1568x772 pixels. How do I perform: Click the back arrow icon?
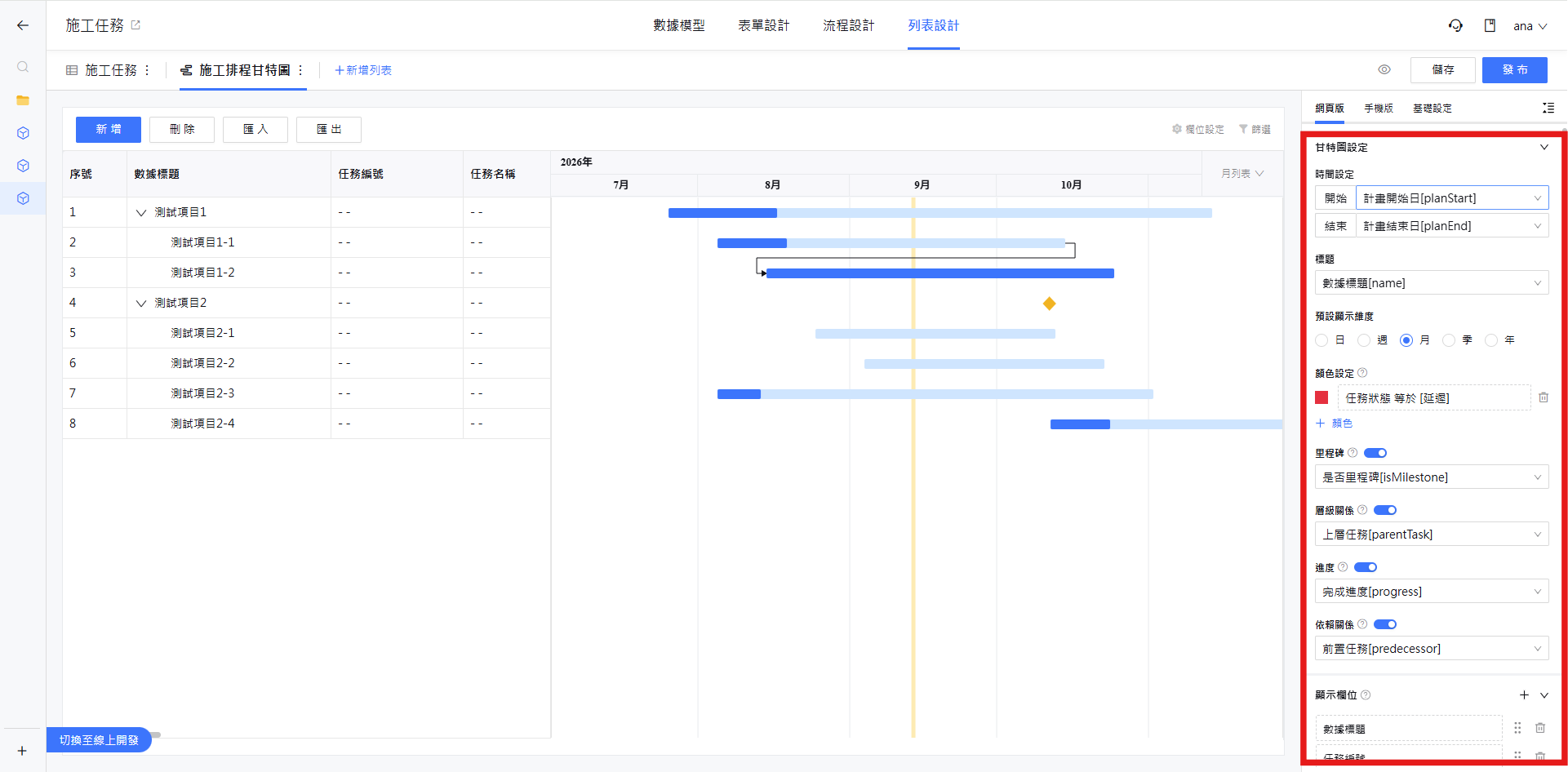[23, 25]
